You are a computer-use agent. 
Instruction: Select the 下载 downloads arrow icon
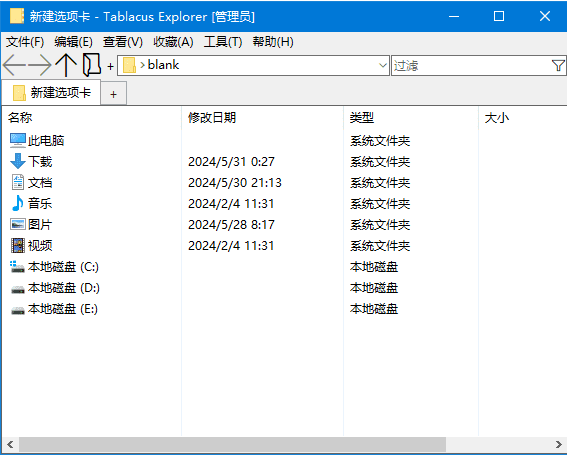click(x=17, y=161)
